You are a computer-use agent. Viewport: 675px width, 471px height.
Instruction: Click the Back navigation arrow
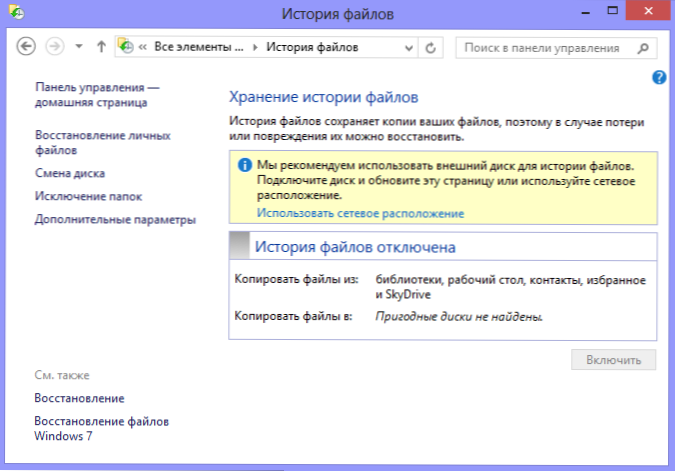[x=26, y=46]
